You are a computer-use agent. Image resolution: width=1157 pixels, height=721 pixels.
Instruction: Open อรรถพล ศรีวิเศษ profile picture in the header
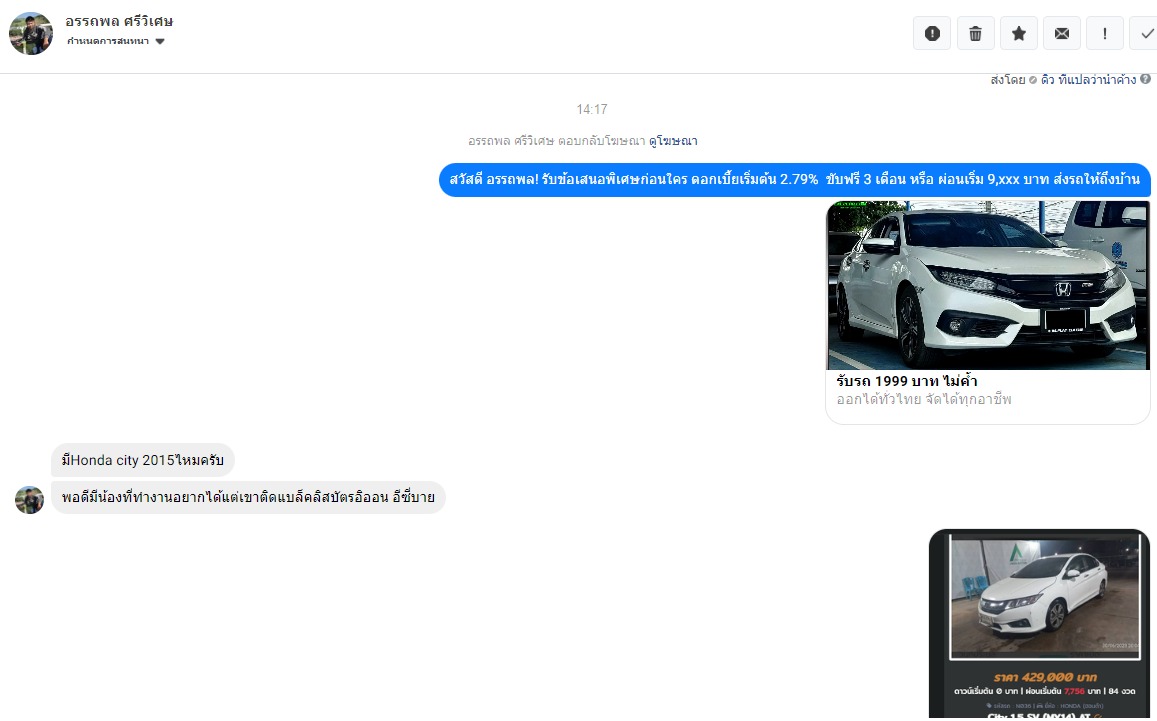[31, 33]
